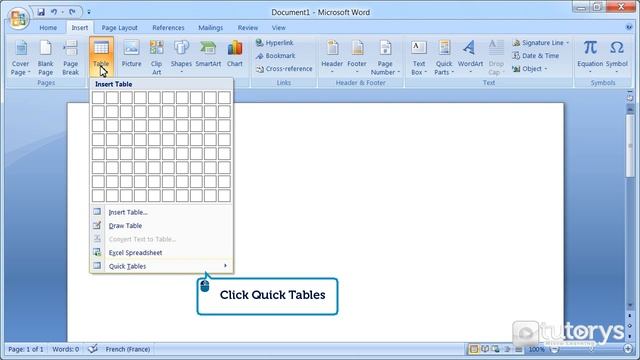Insert a Hyperlink

click(x=275, y=42)
